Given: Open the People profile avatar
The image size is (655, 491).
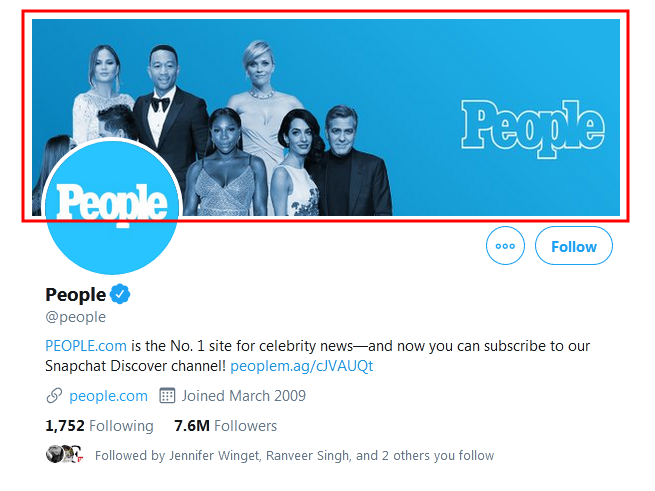Looking at the screenshot, I should [112, 208].
